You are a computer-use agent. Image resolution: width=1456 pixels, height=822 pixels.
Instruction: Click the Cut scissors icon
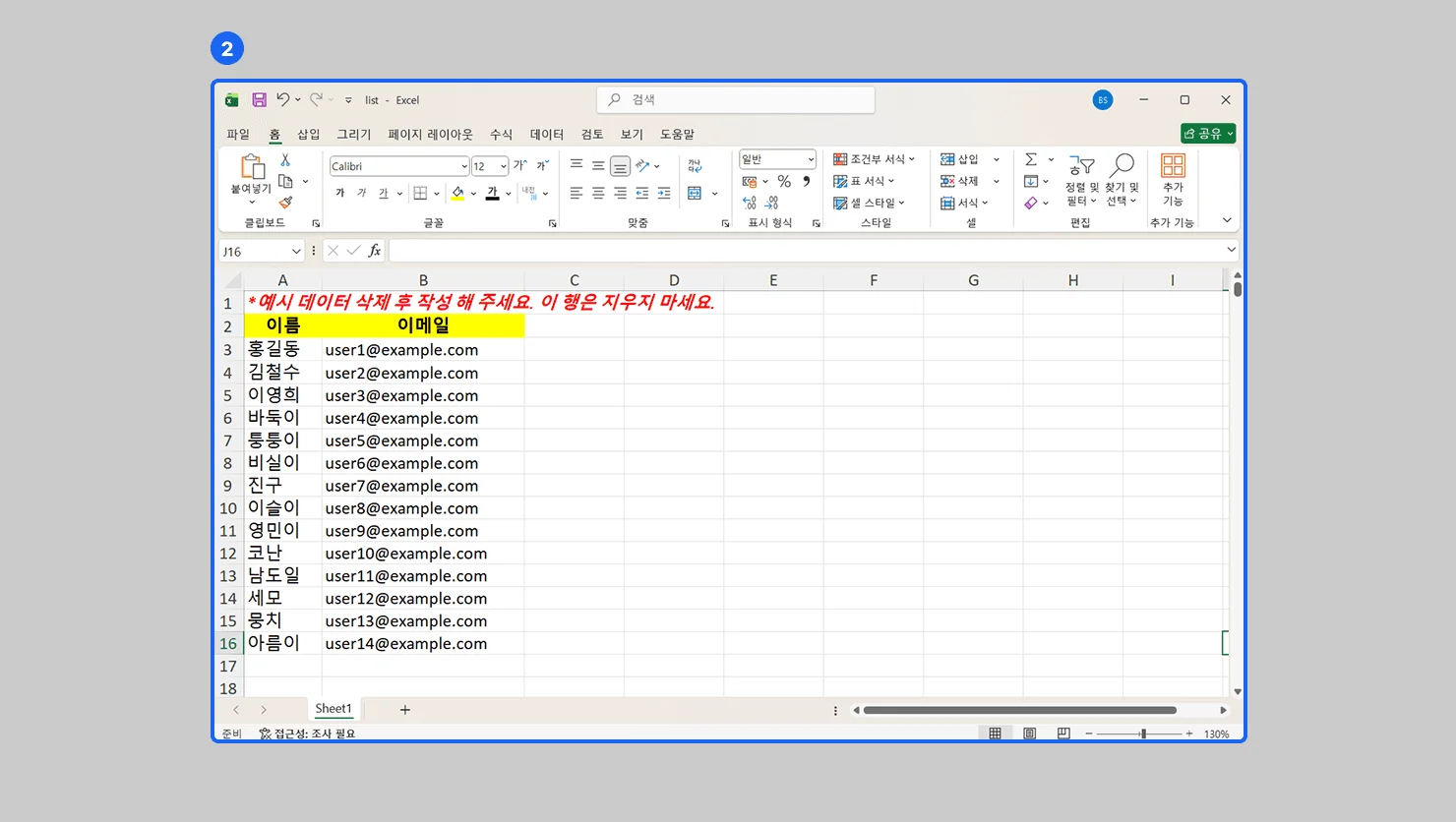point(285,160)
